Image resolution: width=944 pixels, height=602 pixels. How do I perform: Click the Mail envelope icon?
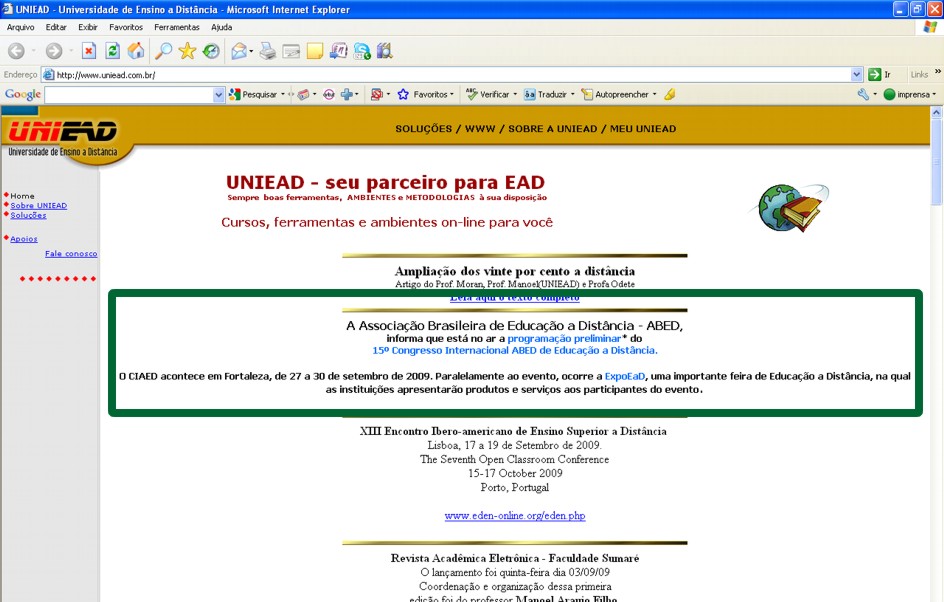click(239, 51)
